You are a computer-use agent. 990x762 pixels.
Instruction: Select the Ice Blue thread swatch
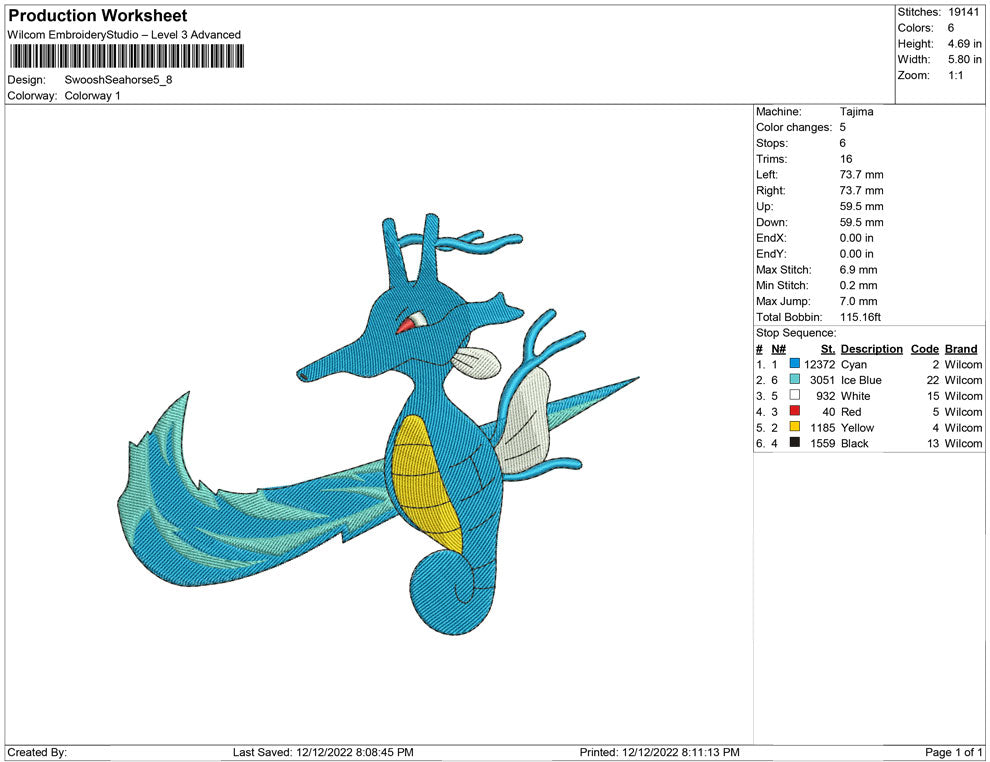795,381
